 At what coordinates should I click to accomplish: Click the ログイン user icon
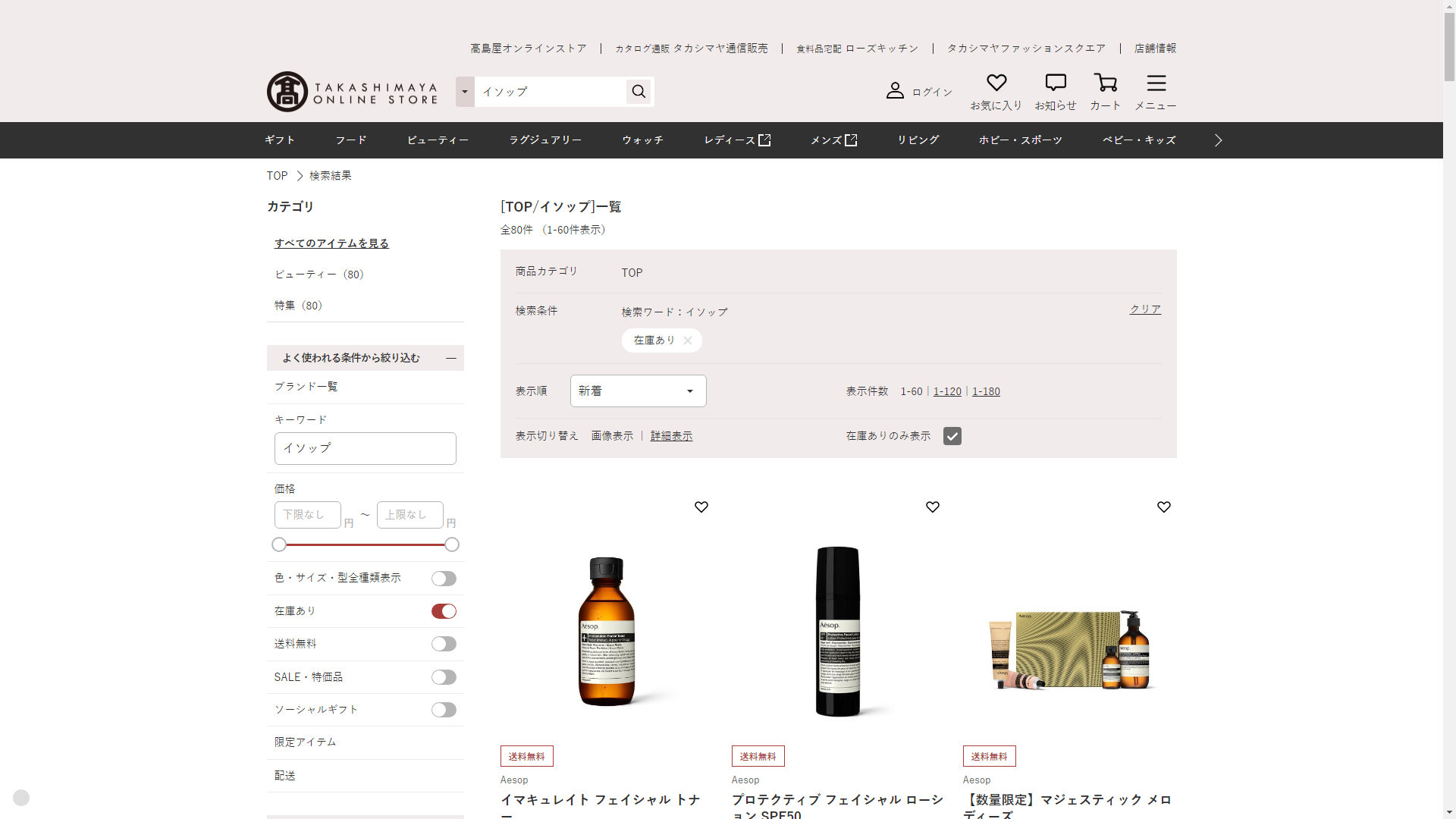(x=895, y=91)
